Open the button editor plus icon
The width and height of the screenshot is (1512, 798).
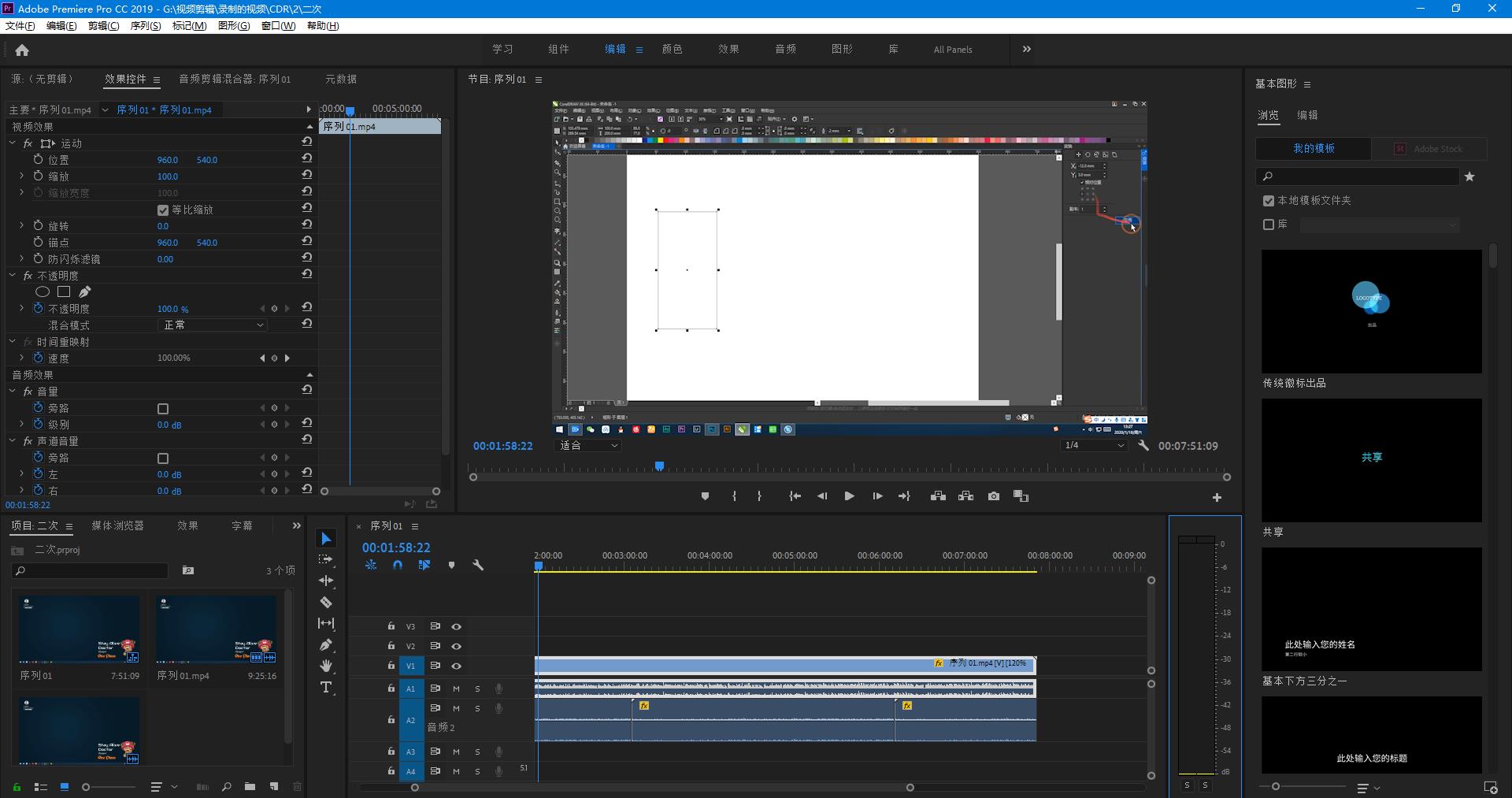pyautogui.click(x=1217, y=497)
